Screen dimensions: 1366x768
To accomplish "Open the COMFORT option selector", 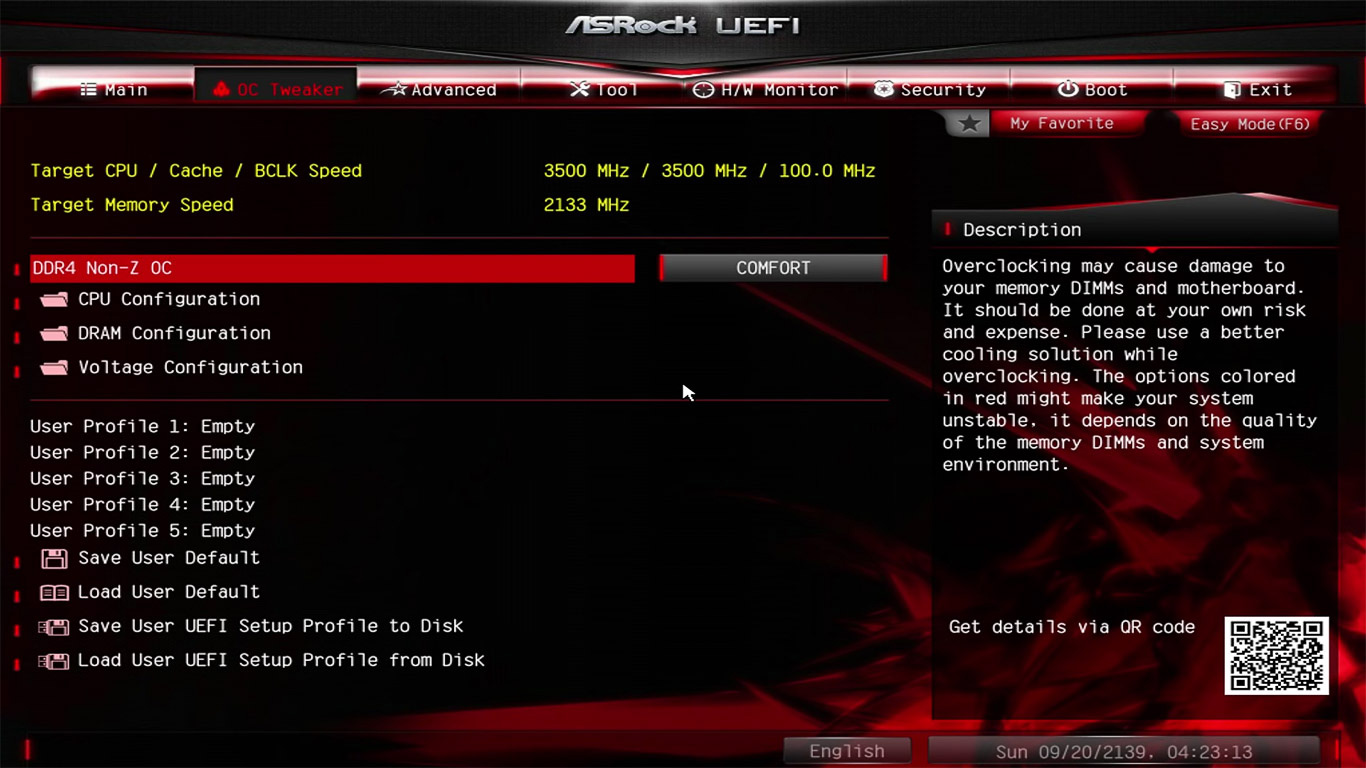I will [773, 268].
